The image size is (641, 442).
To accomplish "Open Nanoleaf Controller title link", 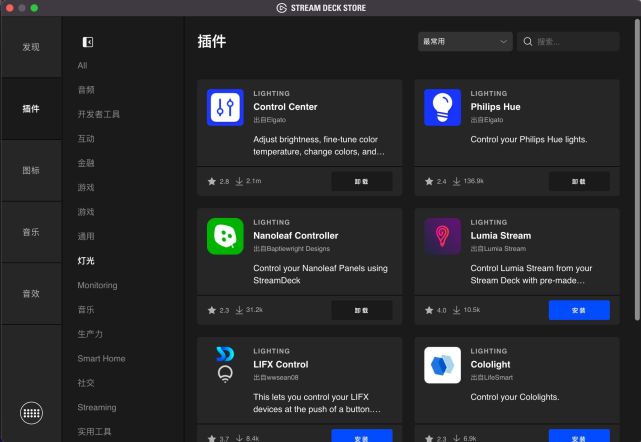I will click(x=296, y=236).
